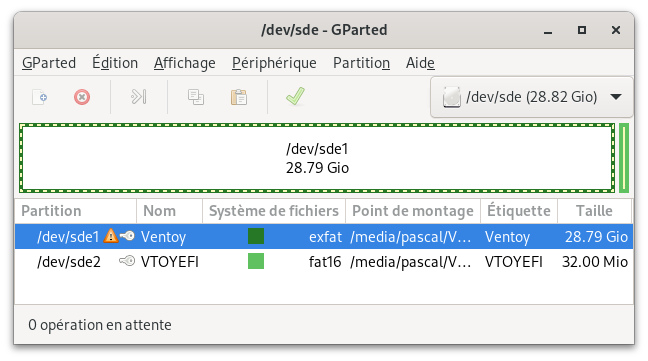Open the /dev/sde device selector dropdown
The width and height of the screenshot is (648, 361).
531,97
